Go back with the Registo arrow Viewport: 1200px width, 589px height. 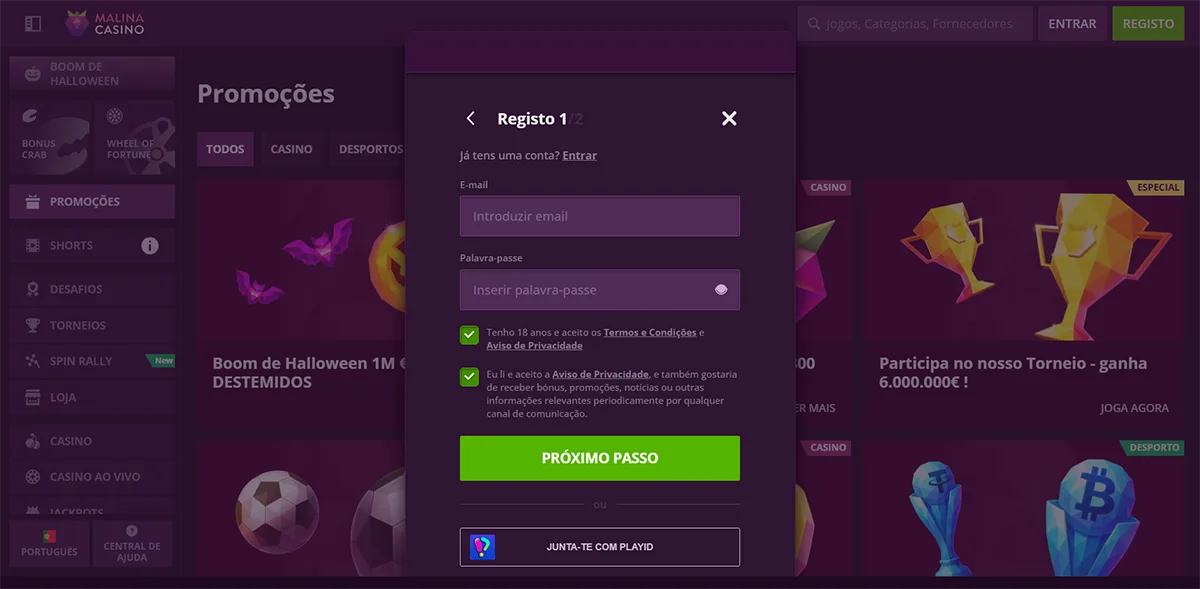tap(471, 118)
